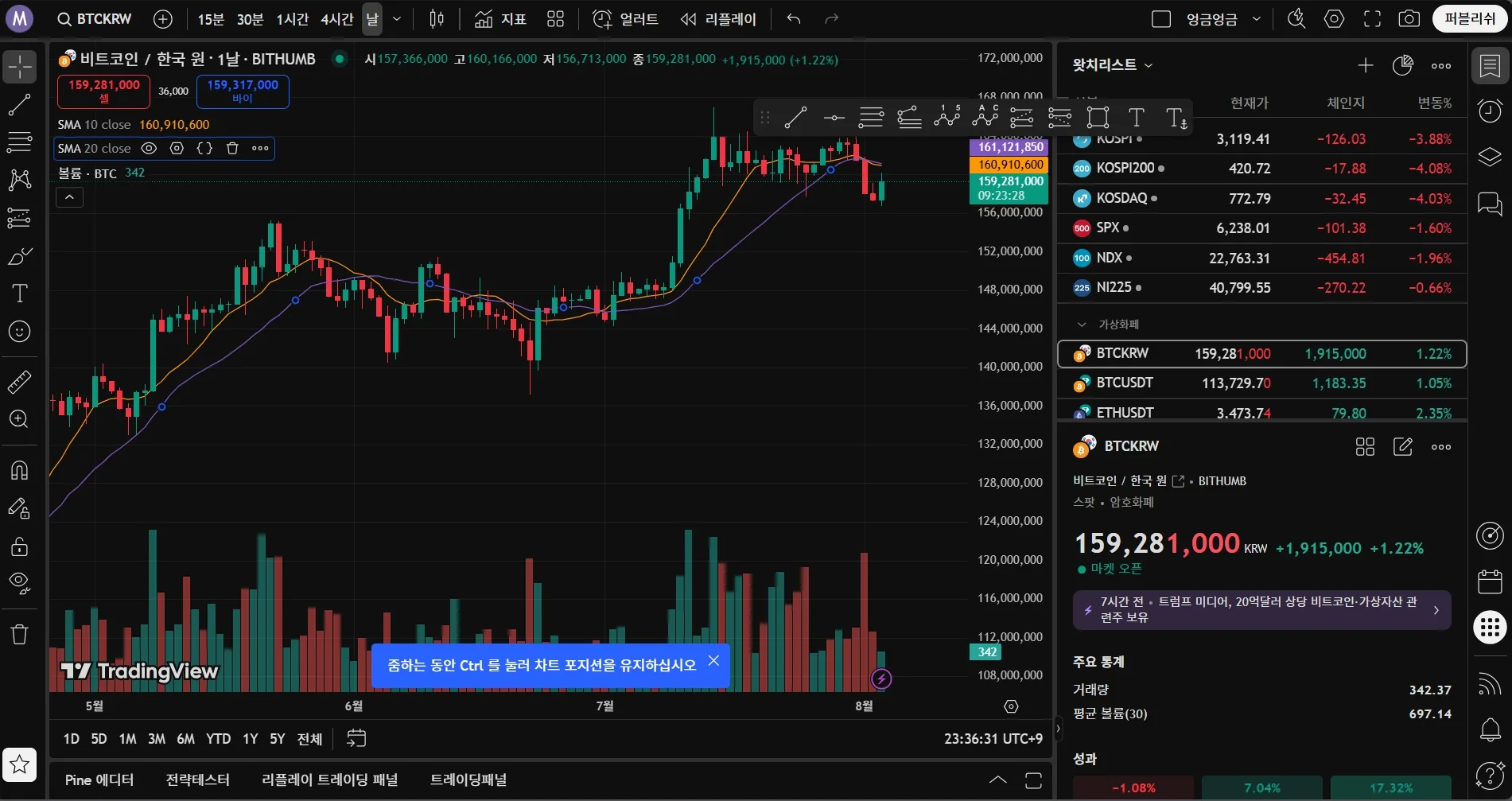Set the chart range to 3M

(157, 739)
